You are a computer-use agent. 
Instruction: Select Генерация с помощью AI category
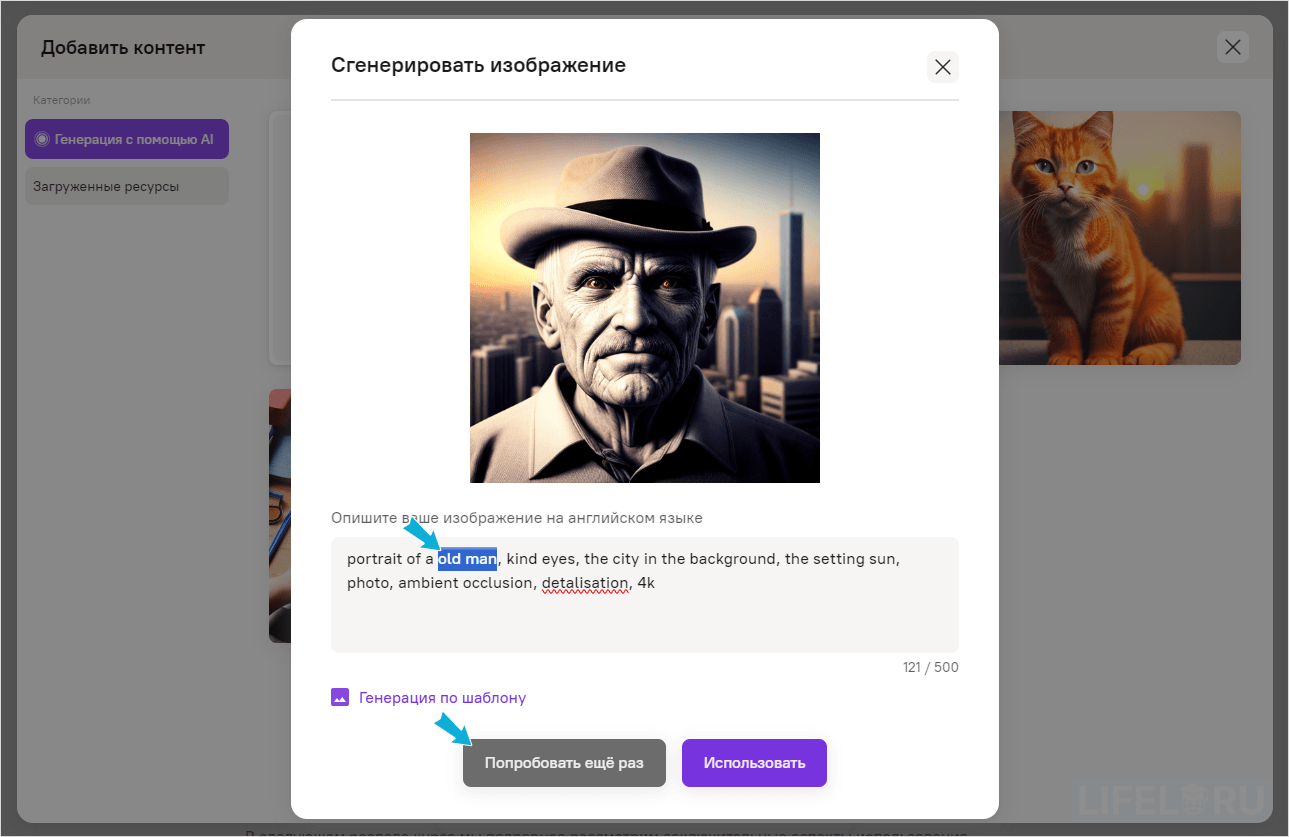point(127,140)
